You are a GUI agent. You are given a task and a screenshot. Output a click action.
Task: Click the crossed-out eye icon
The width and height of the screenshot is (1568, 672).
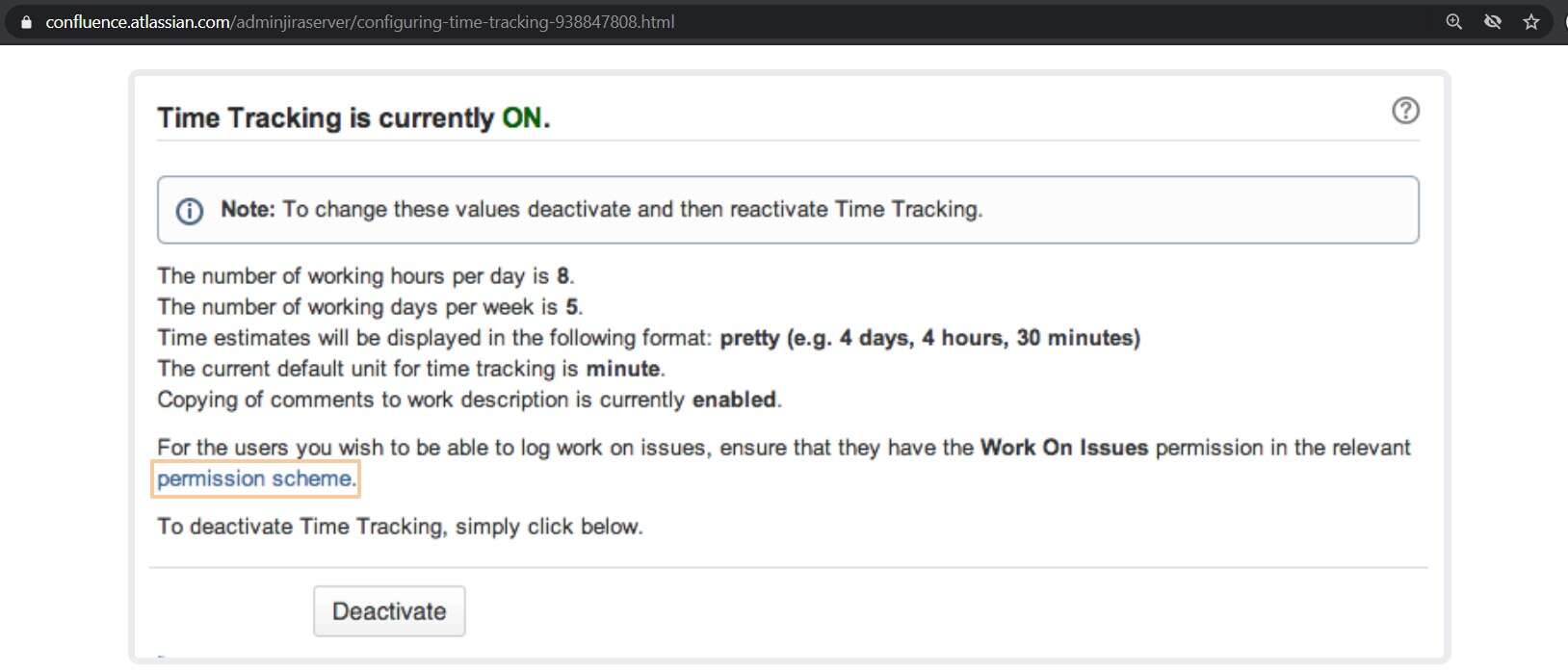tap(1493, 22)
